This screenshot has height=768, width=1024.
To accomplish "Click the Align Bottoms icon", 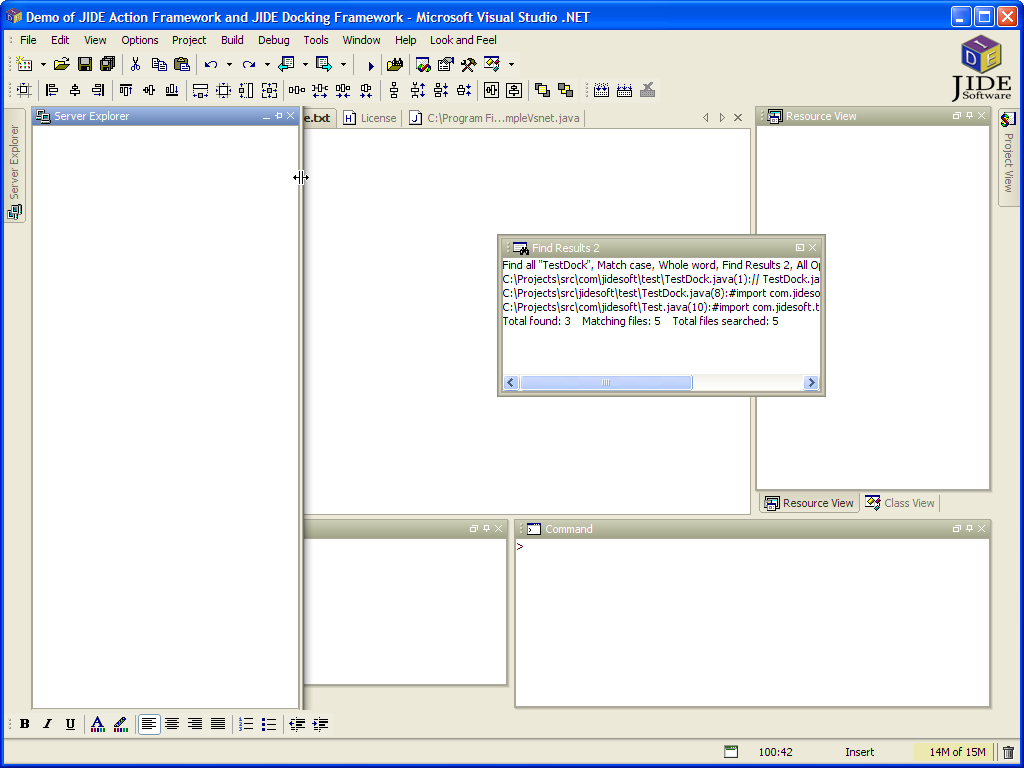I will (x=172, y=90).
